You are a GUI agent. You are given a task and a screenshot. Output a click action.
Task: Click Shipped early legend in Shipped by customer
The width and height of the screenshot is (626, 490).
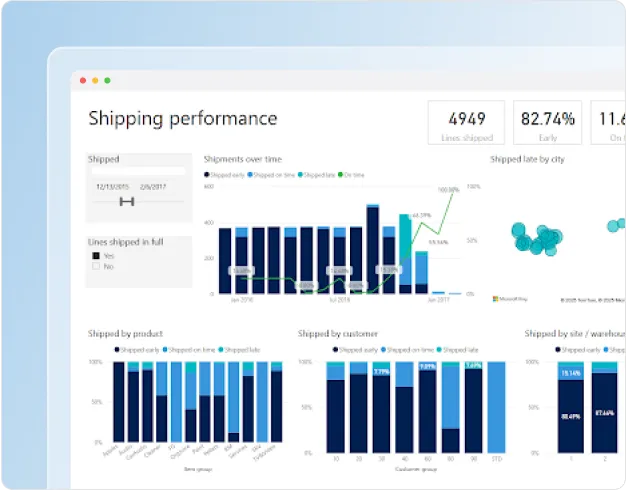(x=355, y=350)
